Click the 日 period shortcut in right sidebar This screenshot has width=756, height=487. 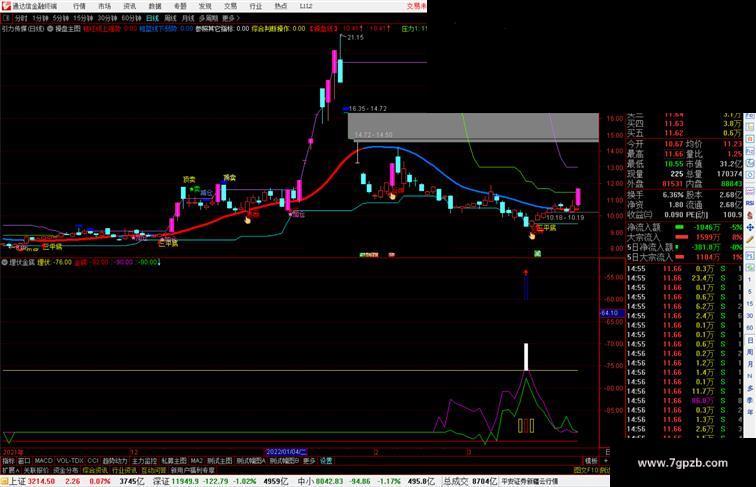click(x=750, y=340)
